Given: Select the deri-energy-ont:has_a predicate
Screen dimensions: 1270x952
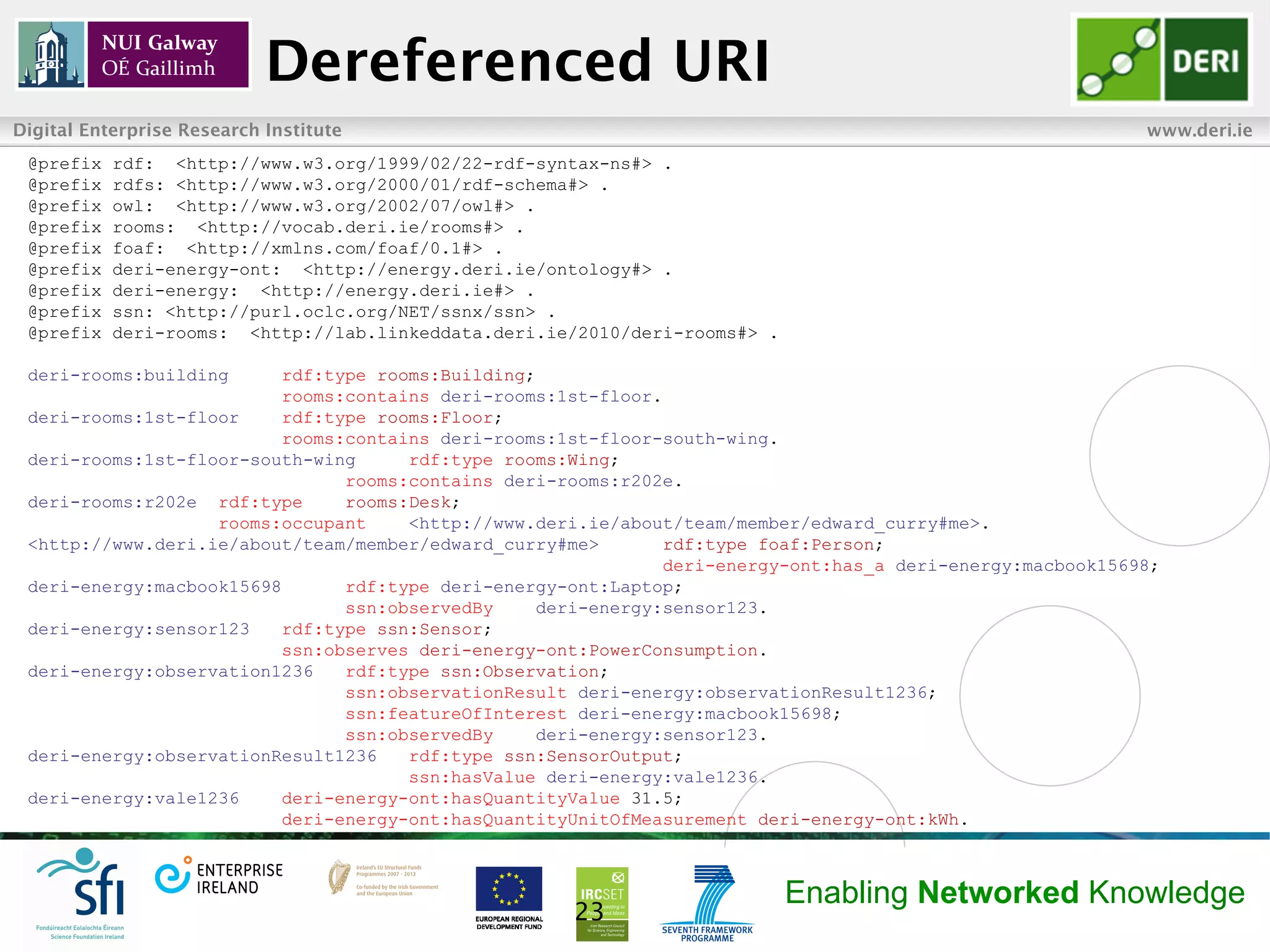Looking at the screenshot, I should coord(773,566).
